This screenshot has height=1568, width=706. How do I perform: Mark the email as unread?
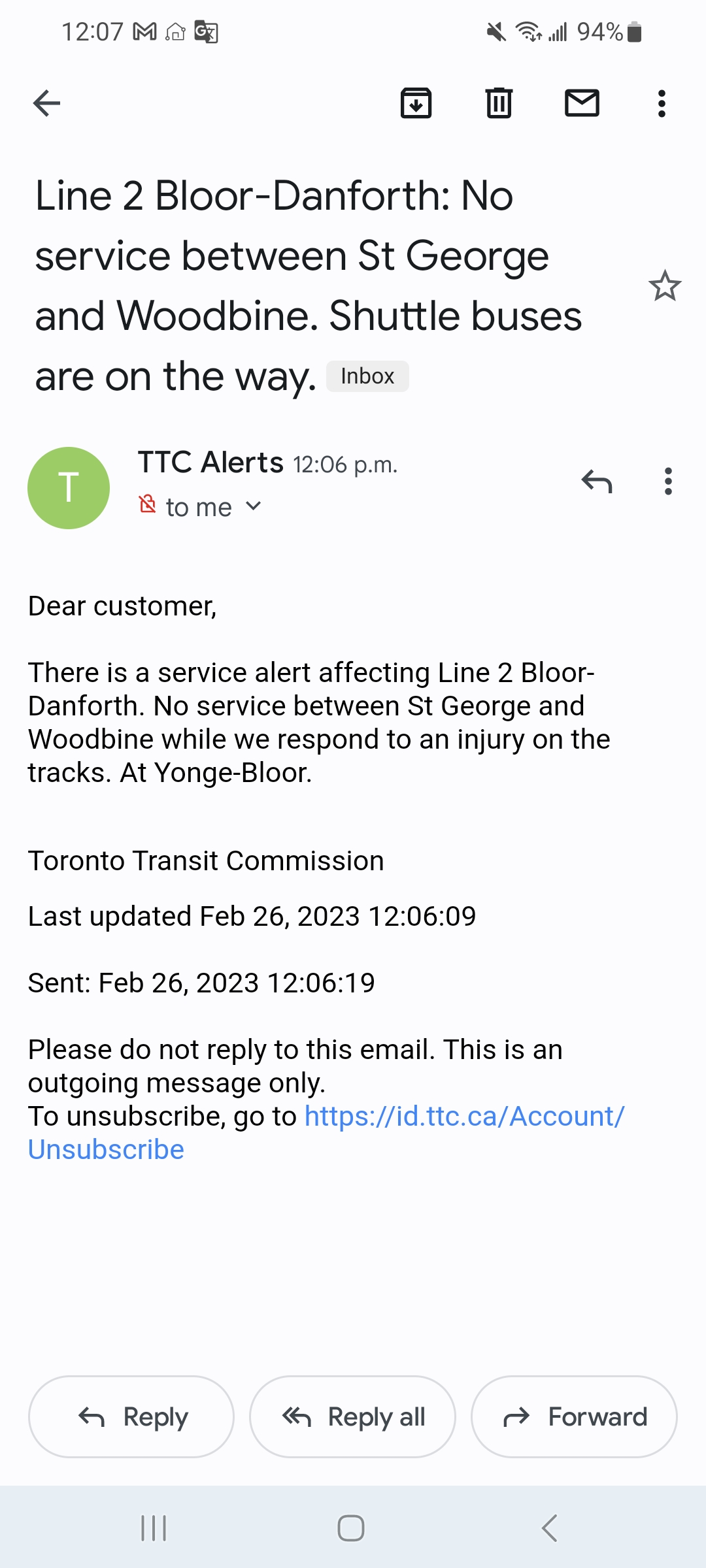tap(582, 103)
